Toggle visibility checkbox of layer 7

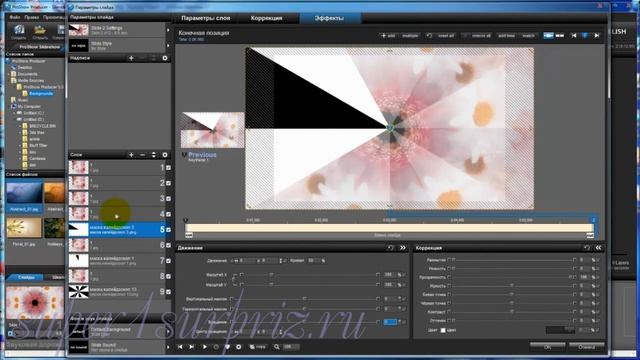point(168,261)
